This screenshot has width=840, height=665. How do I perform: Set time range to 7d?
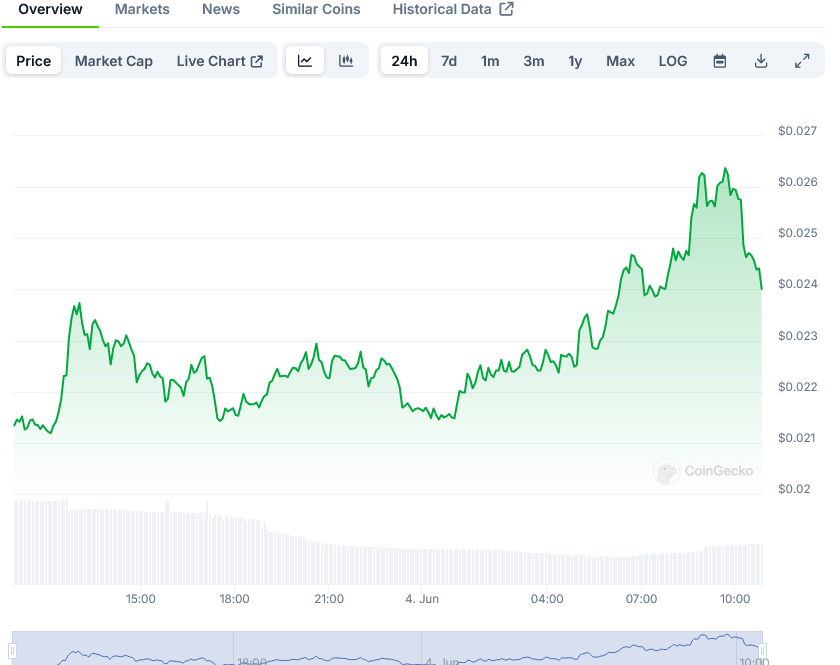point(449,61)
